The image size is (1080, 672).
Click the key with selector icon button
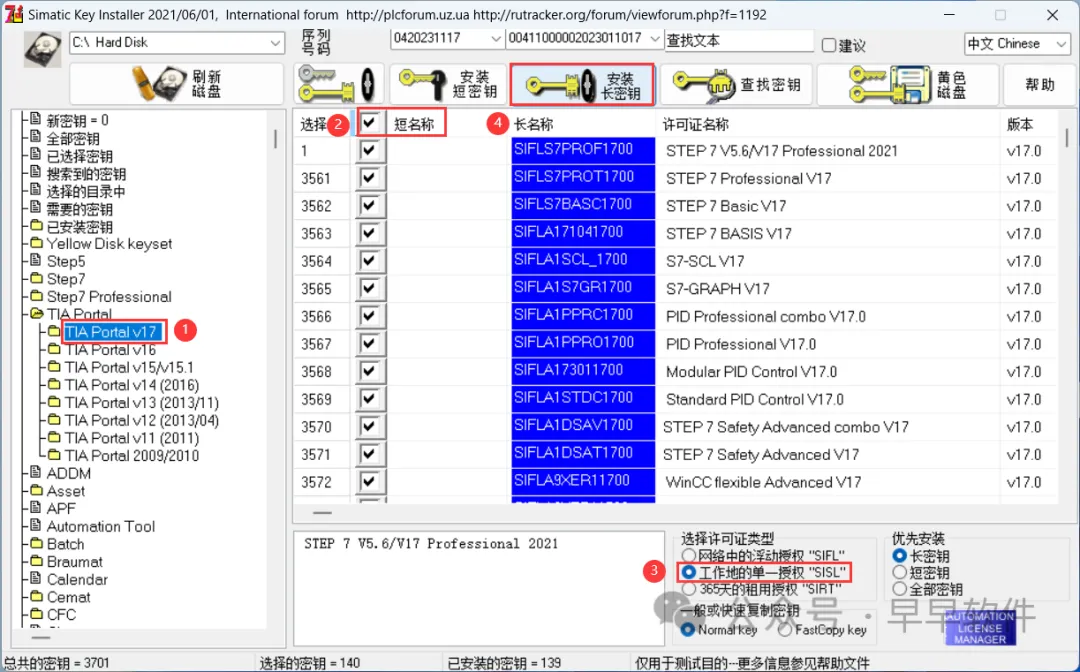click(339, 84)
